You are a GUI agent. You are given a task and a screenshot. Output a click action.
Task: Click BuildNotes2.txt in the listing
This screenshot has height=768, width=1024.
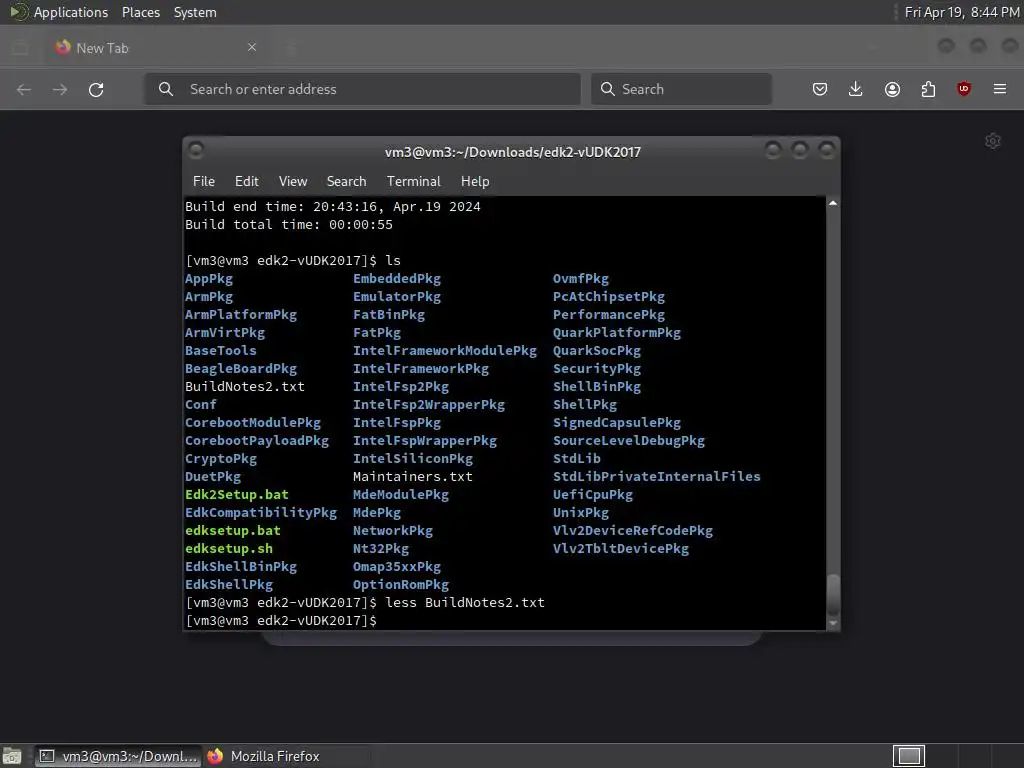coord(244,387)
